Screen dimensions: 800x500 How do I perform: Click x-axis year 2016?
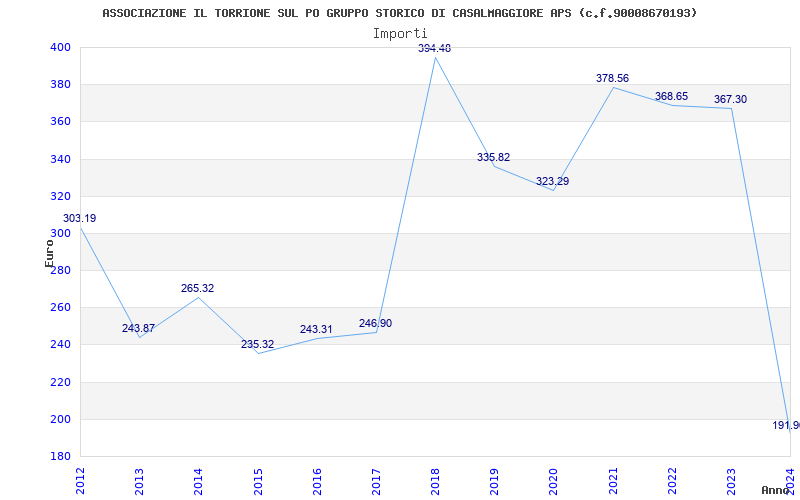coord(317,481)
